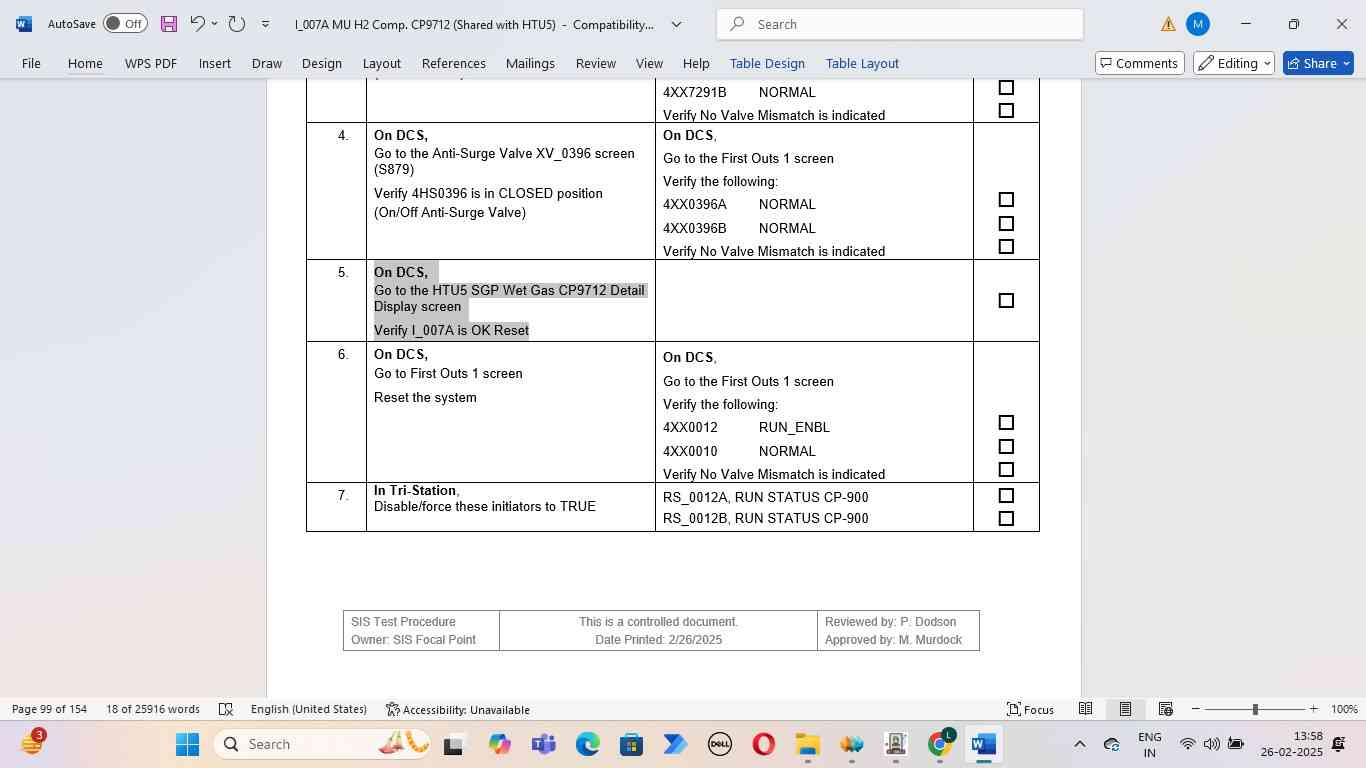This screenshot has height=768, width=1366.
Task: Open Task View from taskbar
Action: point(453,744)
